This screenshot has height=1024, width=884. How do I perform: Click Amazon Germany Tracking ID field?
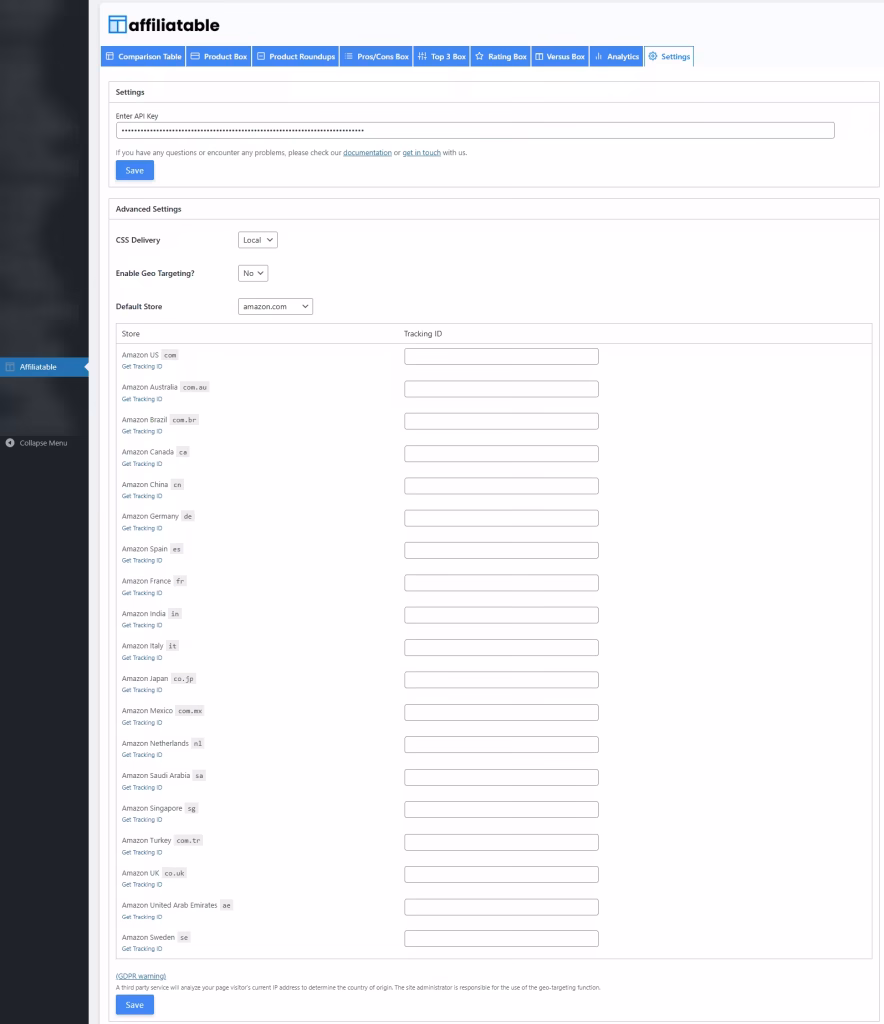pos(501,518)
